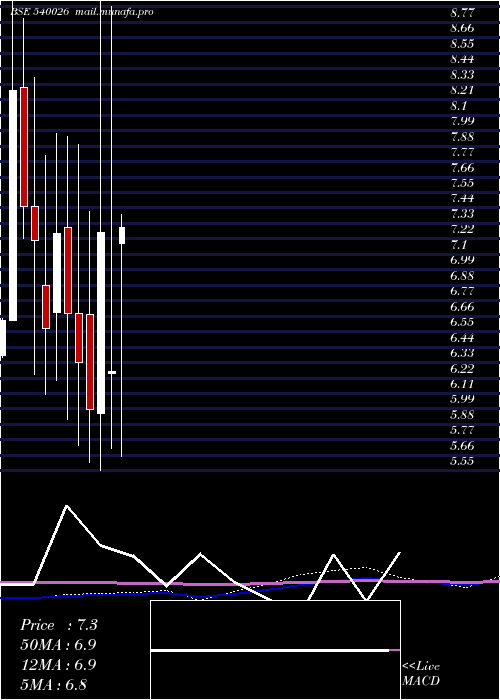Select the doji dash candle at 6.22
The image size is (500, 700).
click(x=112, y=372)
